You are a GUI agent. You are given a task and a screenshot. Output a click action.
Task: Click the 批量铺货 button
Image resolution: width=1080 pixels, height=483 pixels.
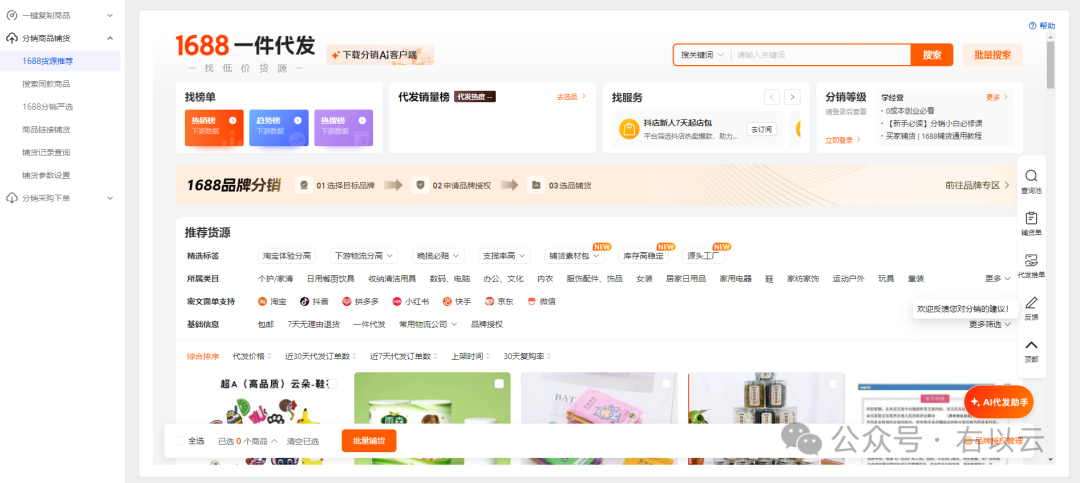369,440
